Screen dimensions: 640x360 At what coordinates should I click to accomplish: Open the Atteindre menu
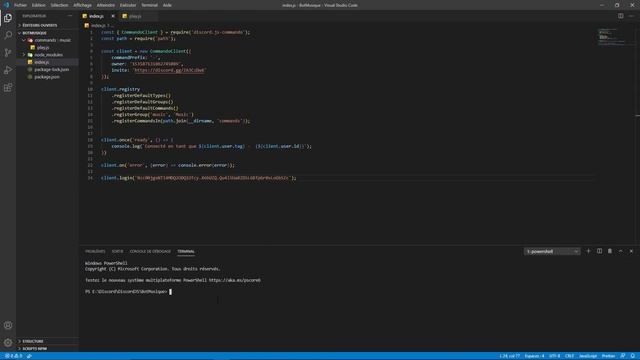pyautogui.click(x=106, y=5)
